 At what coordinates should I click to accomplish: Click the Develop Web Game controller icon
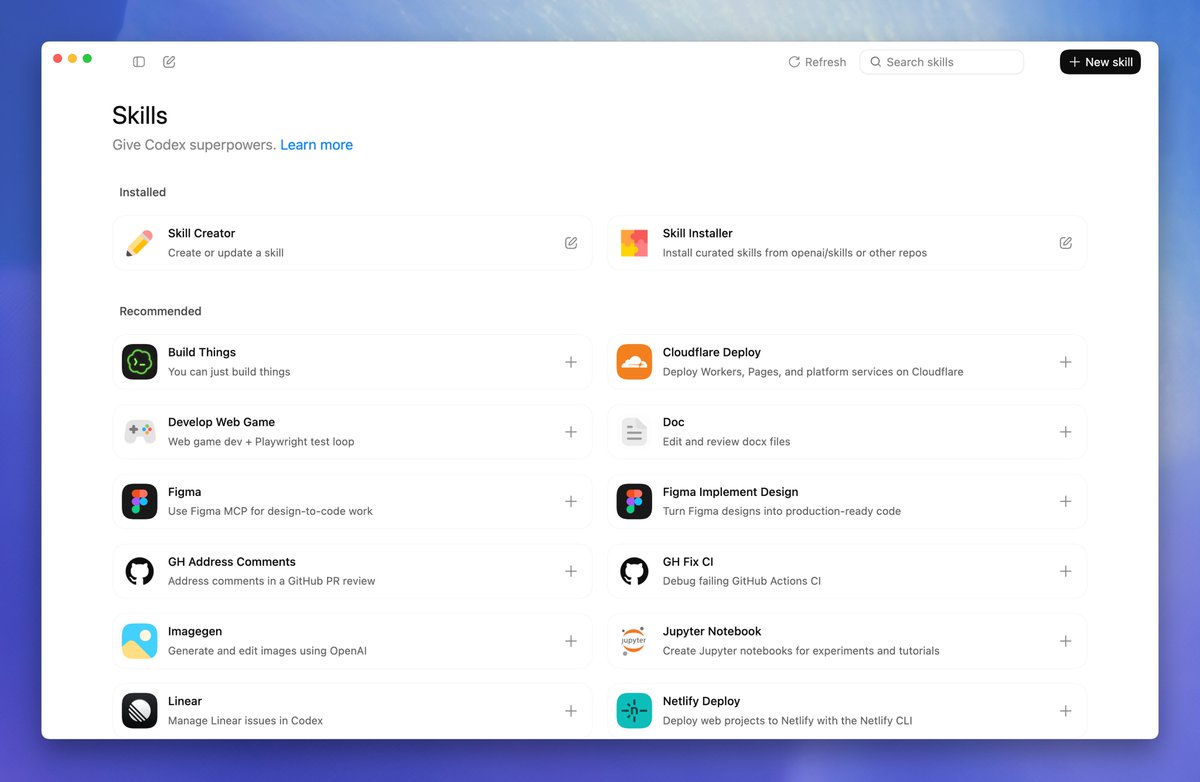[x=140, y=432]
